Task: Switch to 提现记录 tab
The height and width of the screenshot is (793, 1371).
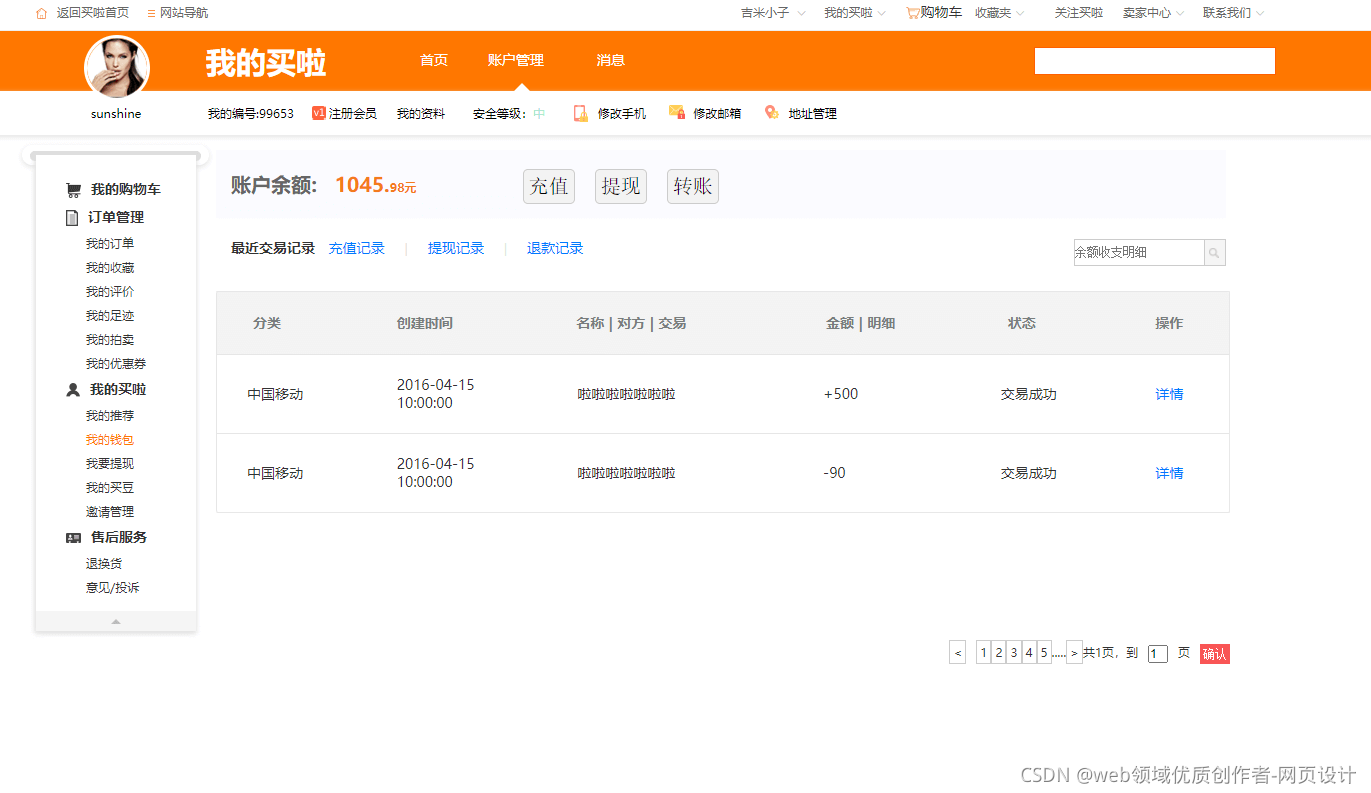Action: (456, 248)
